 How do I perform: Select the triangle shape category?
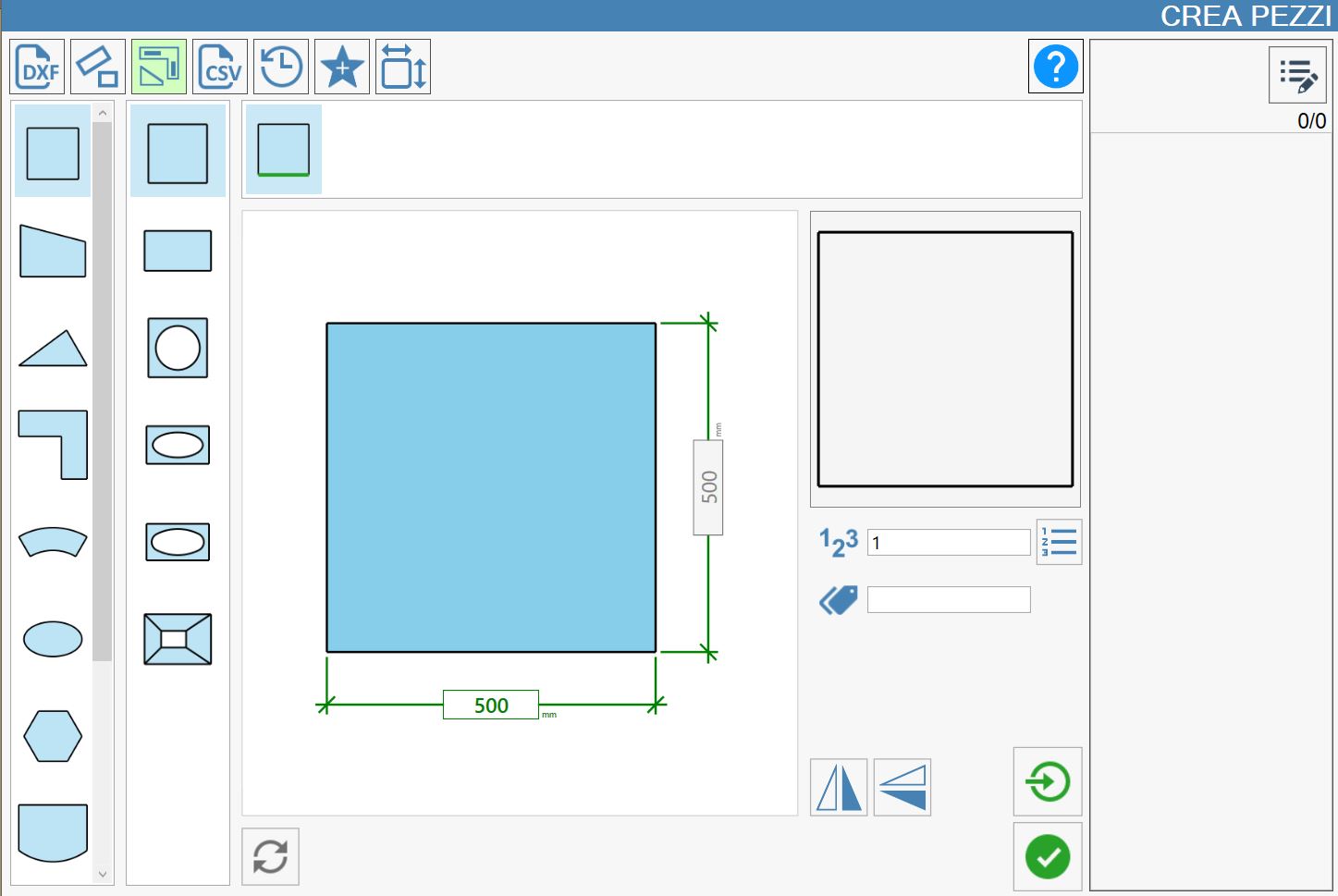click(53, 348)
